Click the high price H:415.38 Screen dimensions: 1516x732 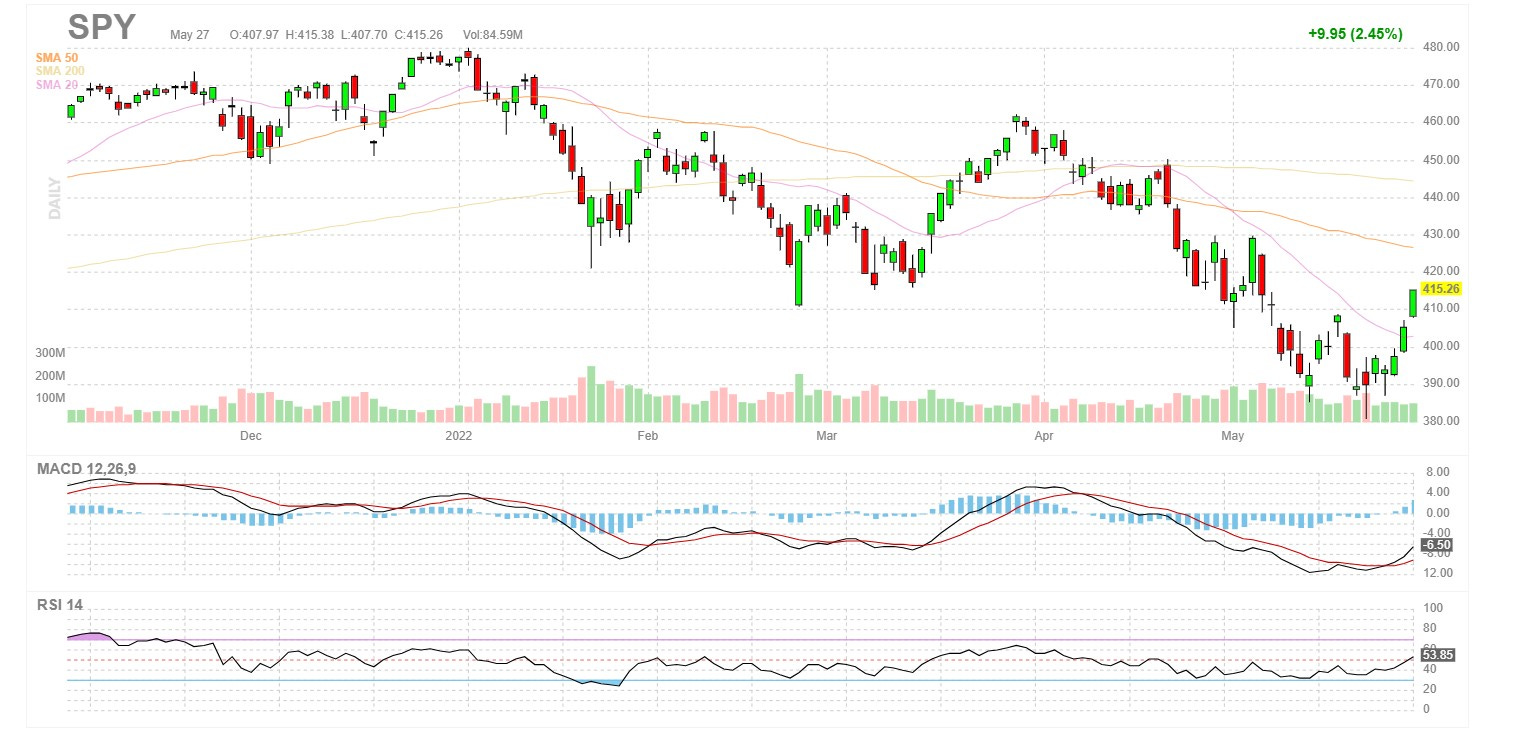click(311, 34)
